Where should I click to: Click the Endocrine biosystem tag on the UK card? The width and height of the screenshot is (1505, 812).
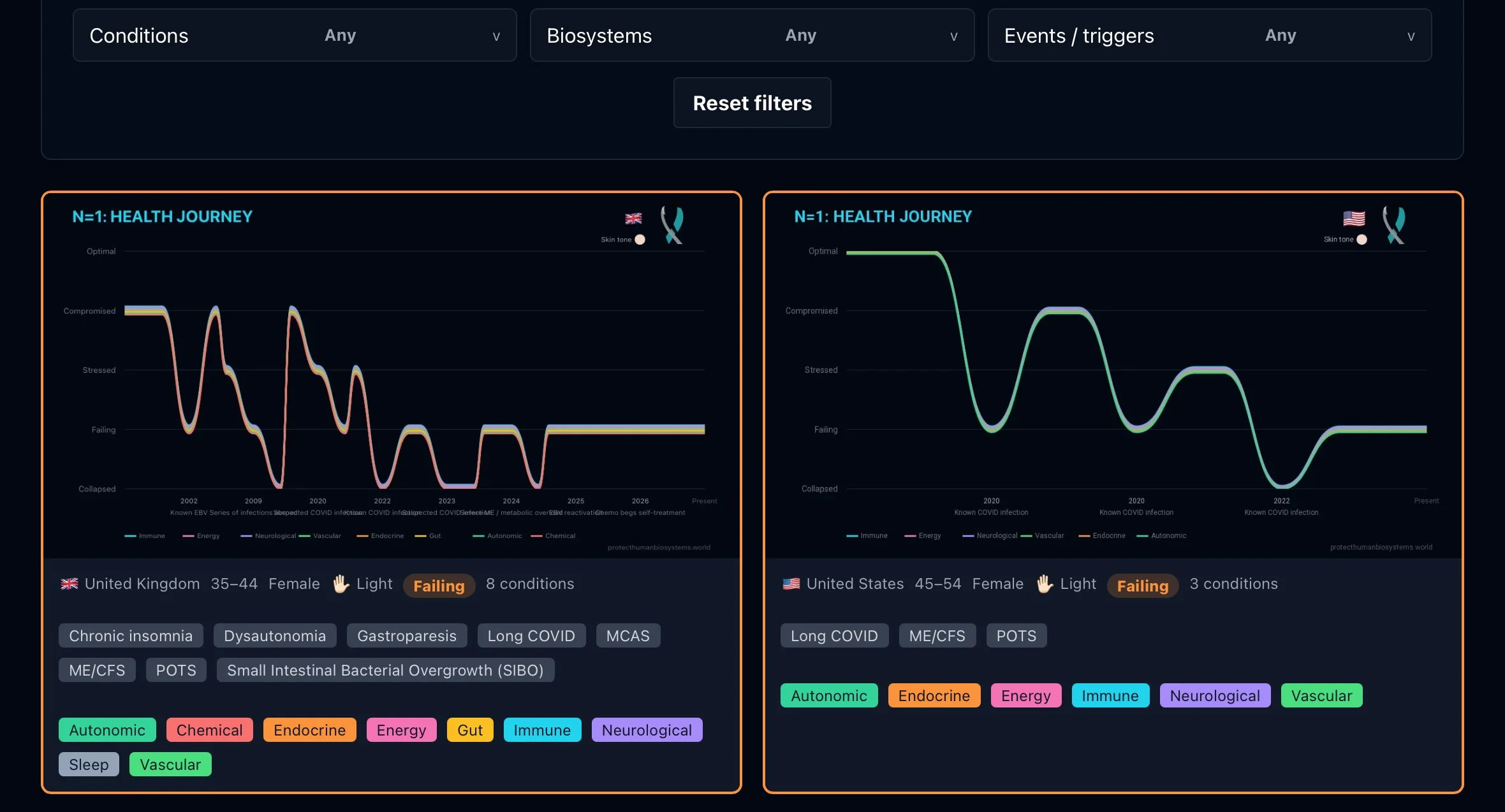click(310, 730)
